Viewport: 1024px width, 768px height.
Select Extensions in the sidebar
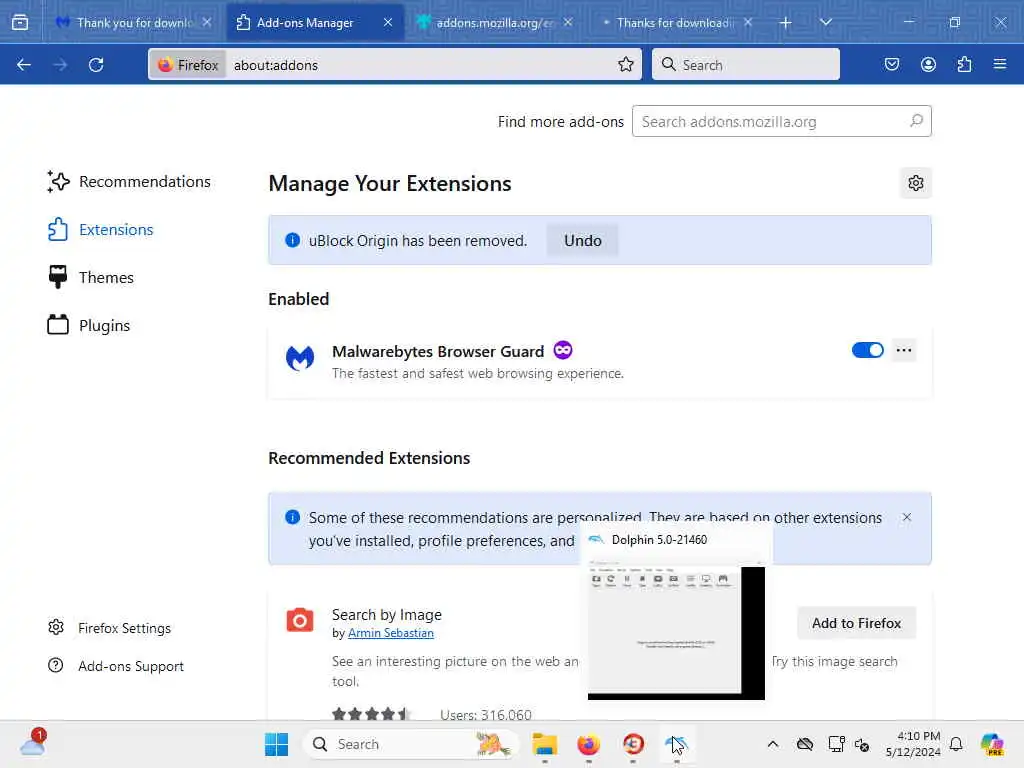(100, 230)
